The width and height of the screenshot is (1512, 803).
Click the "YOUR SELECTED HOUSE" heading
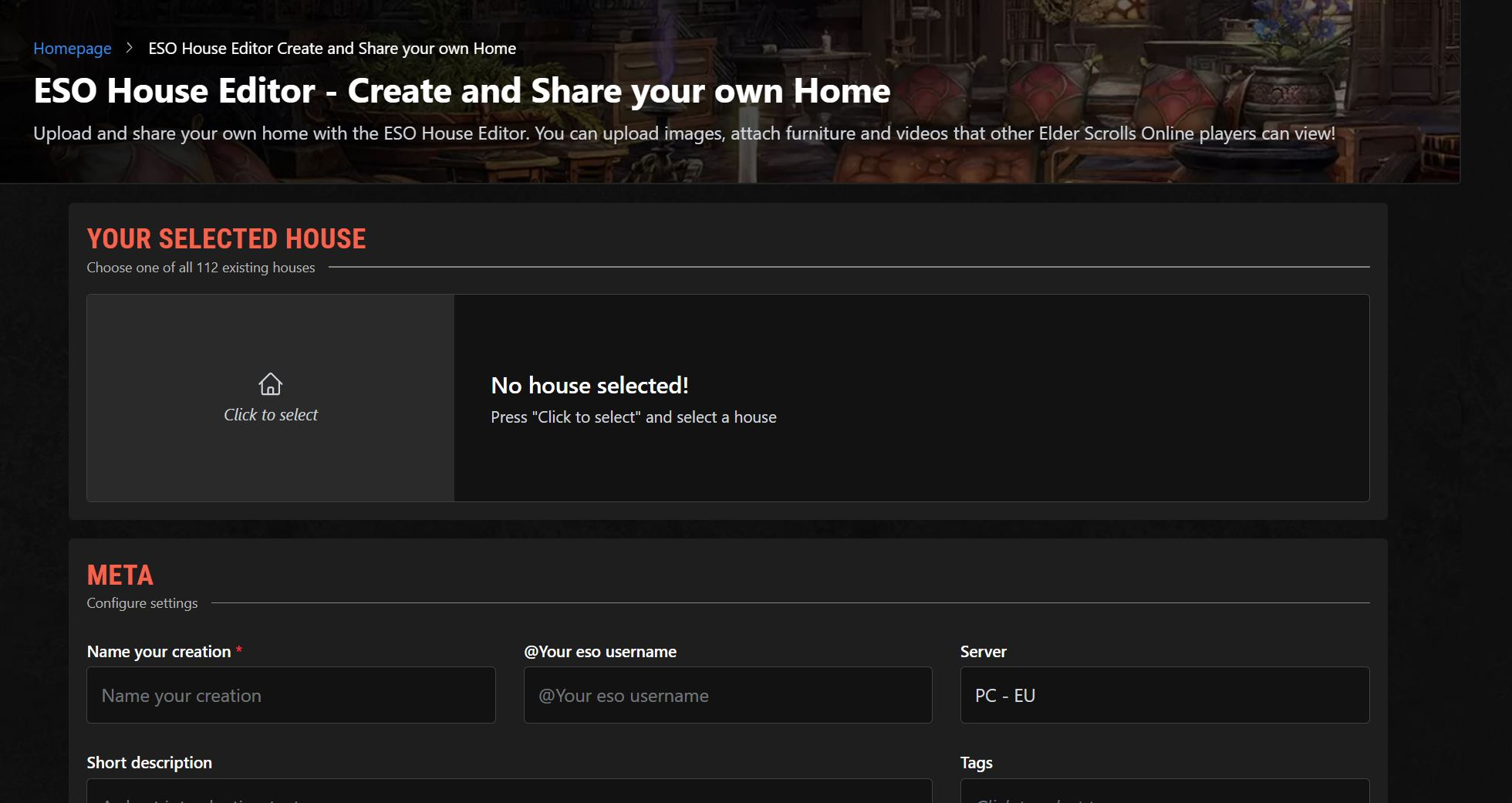[227, 239]
